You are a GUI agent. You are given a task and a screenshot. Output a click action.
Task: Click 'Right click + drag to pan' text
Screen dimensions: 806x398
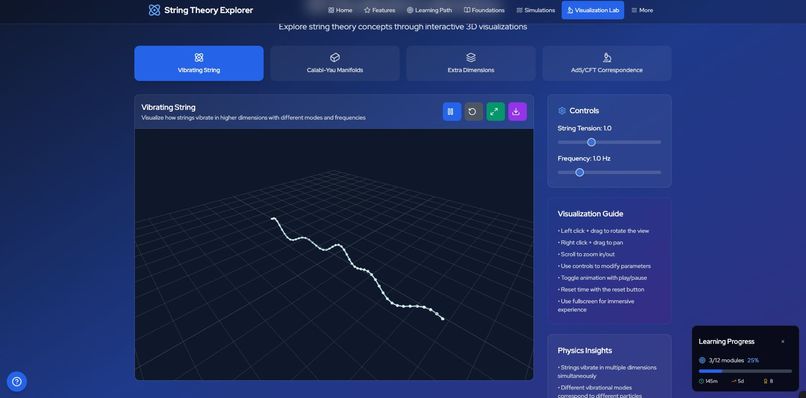[x=590, y=242]
